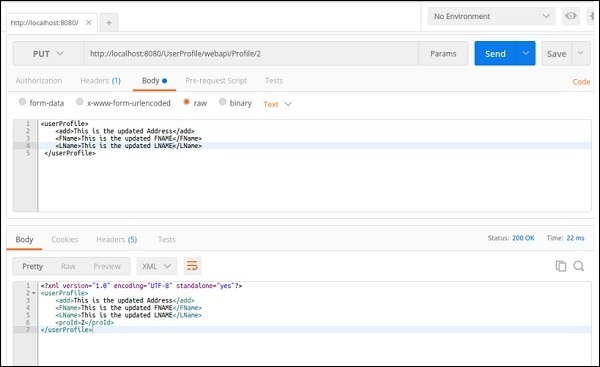
Task: Switch to the request Headers (1) tab
Action: pos(100,81)
